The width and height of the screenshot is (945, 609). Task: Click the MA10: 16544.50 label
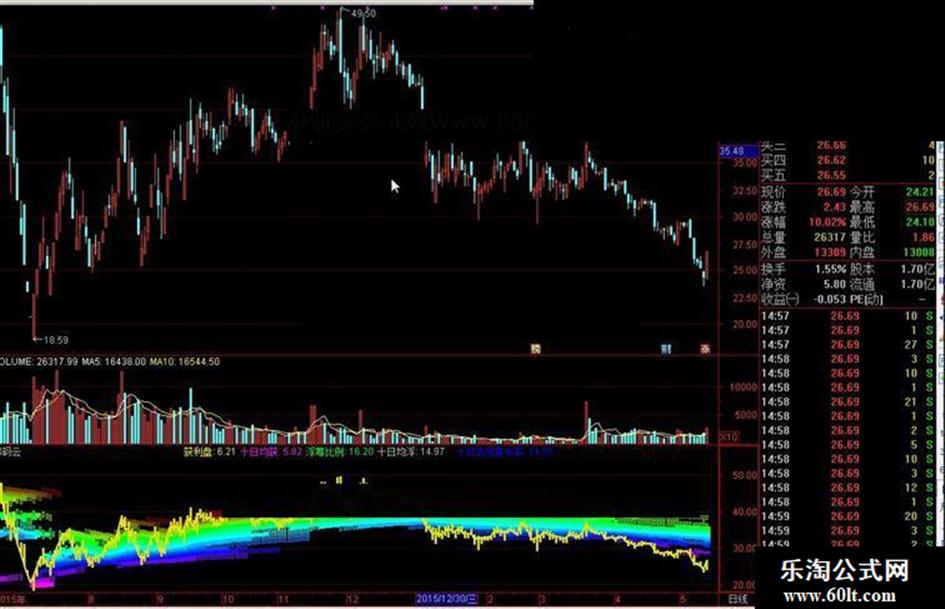(x=184, y=362)
